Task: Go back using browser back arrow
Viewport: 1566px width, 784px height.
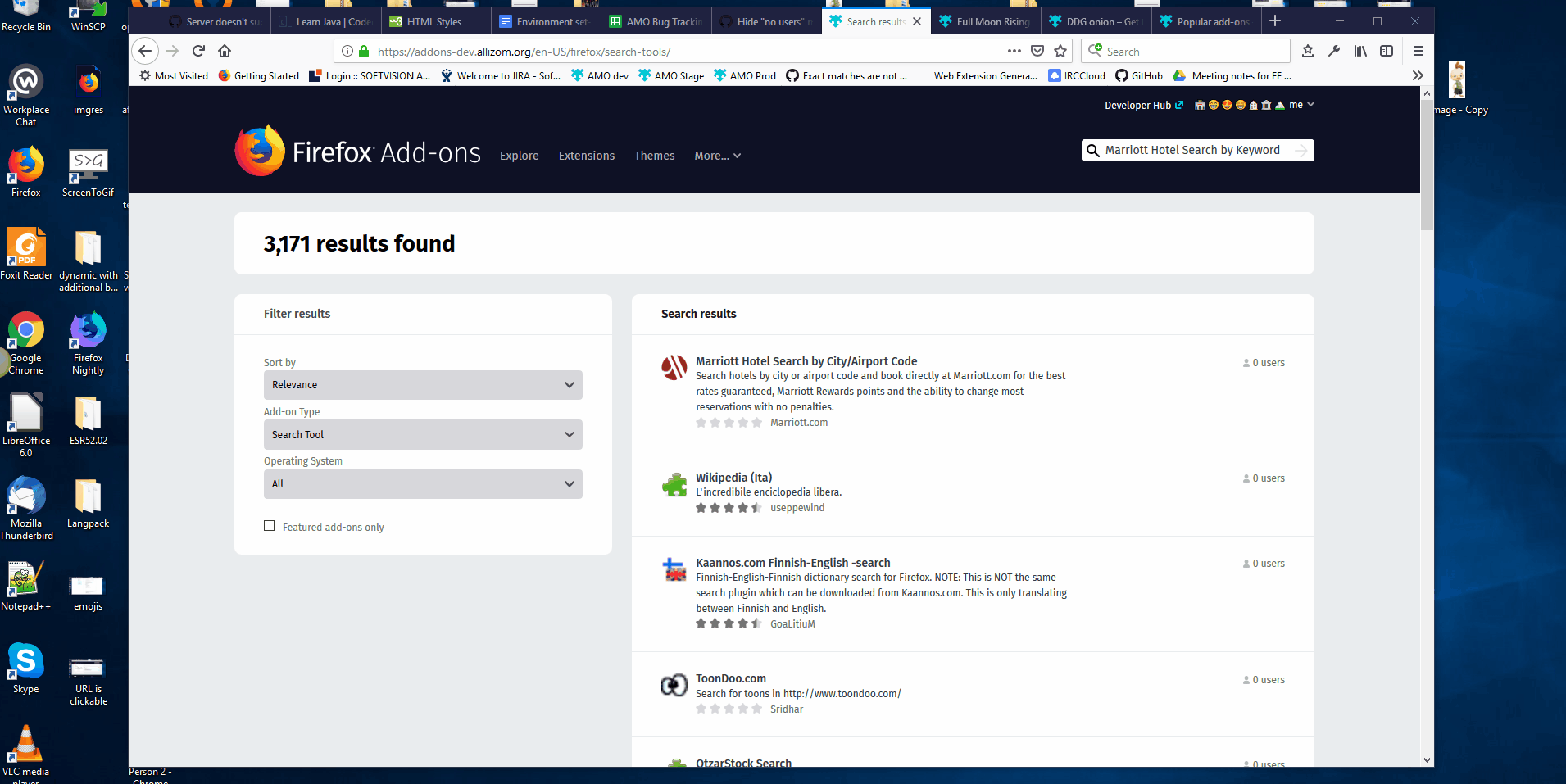Action: (x=145, y=51)
